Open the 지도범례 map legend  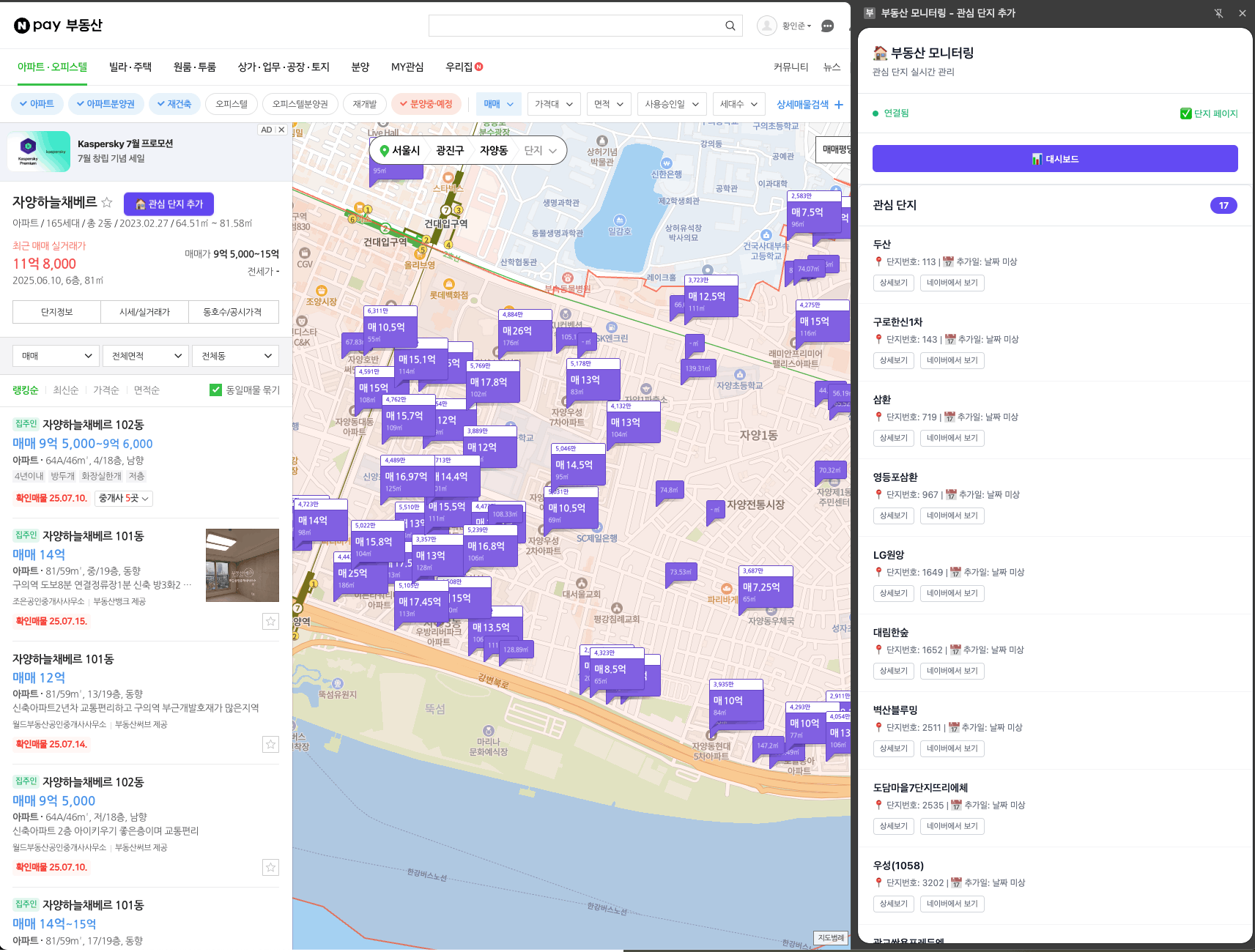pos(831,938)
